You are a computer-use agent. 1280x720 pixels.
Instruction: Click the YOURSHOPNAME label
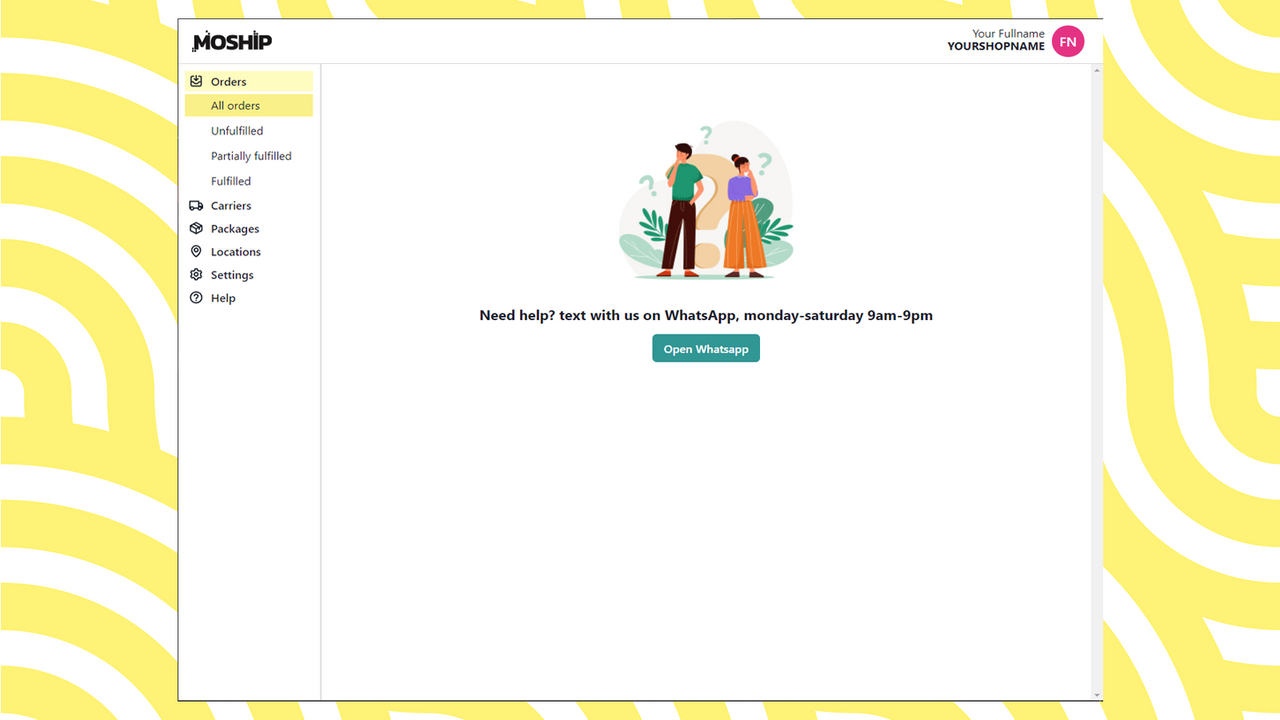[x=996, y=46]
